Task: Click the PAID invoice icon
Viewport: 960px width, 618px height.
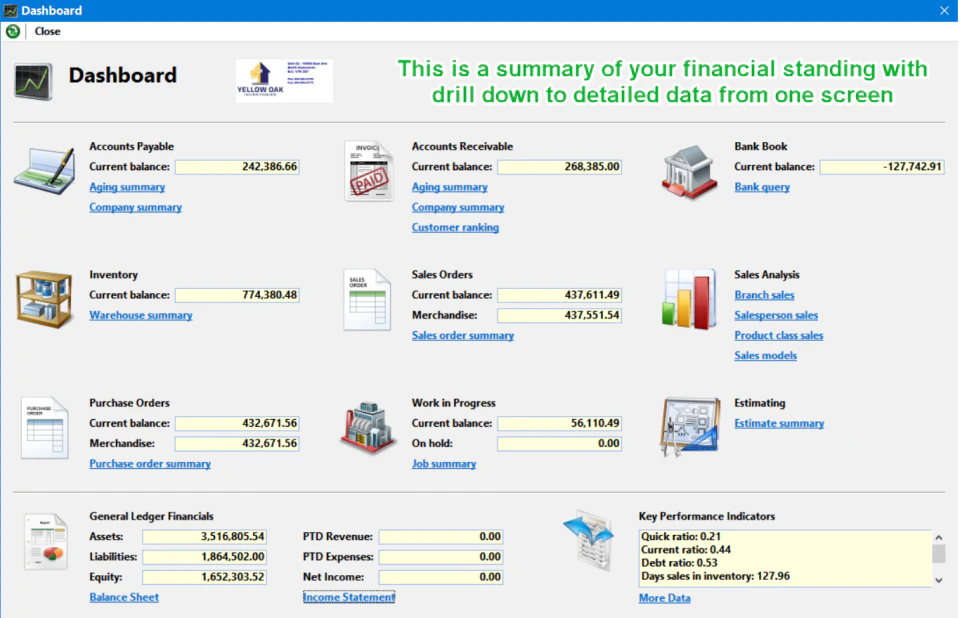Action: [x=369, y=171]
